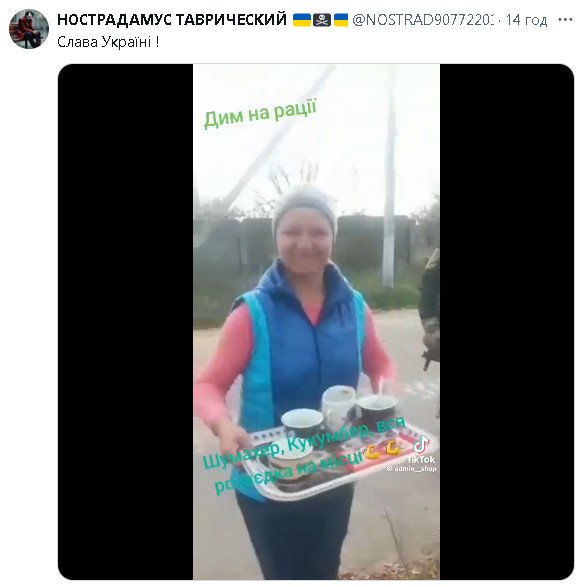This screenshot has height=587, width=583.
Task: Click the @admin_shop watermark text
Action: click(412, 469)
